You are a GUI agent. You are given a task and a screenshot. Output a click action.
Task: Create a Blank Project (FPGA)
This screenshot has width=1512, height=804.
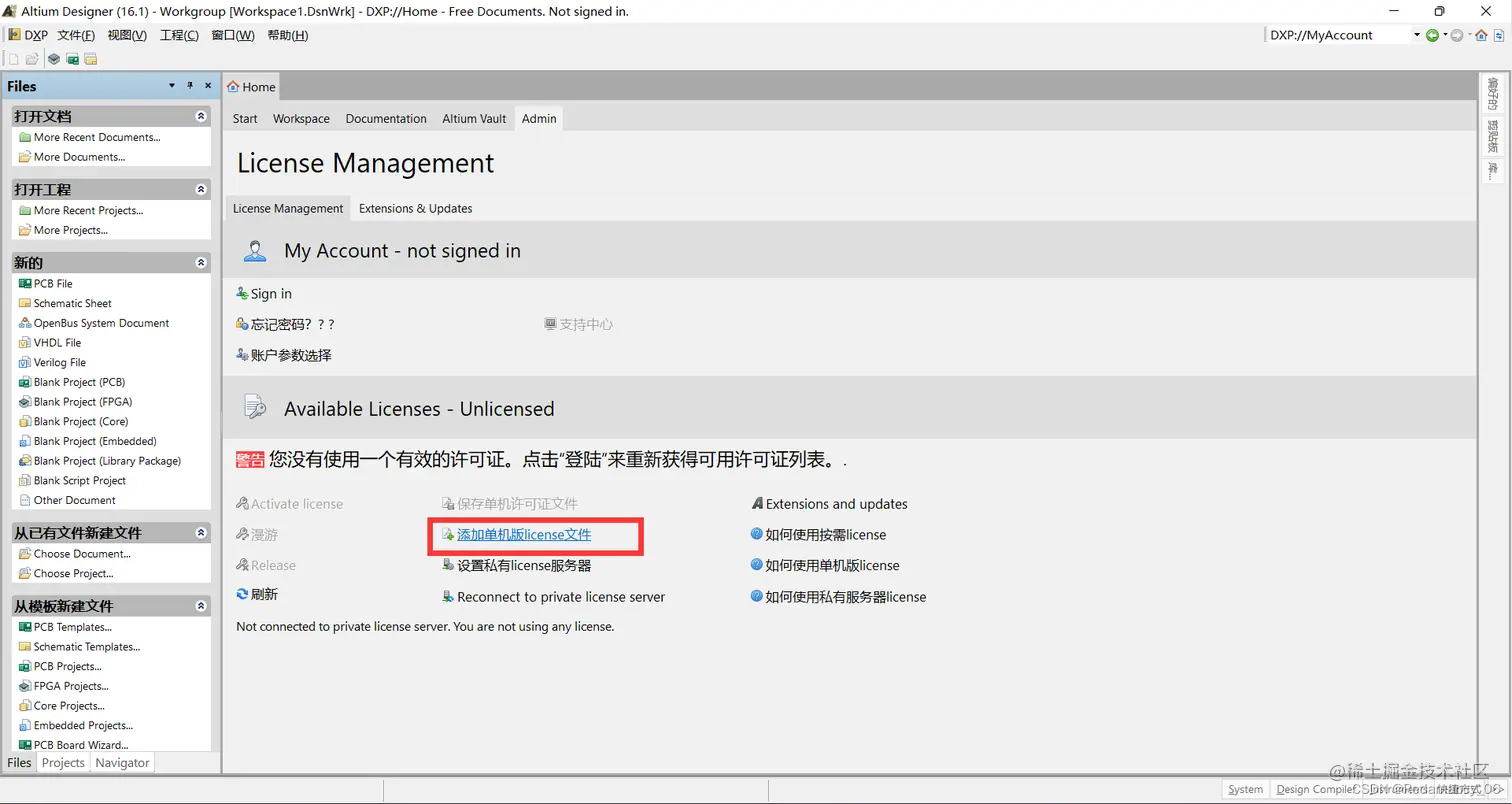pos(76,402)
